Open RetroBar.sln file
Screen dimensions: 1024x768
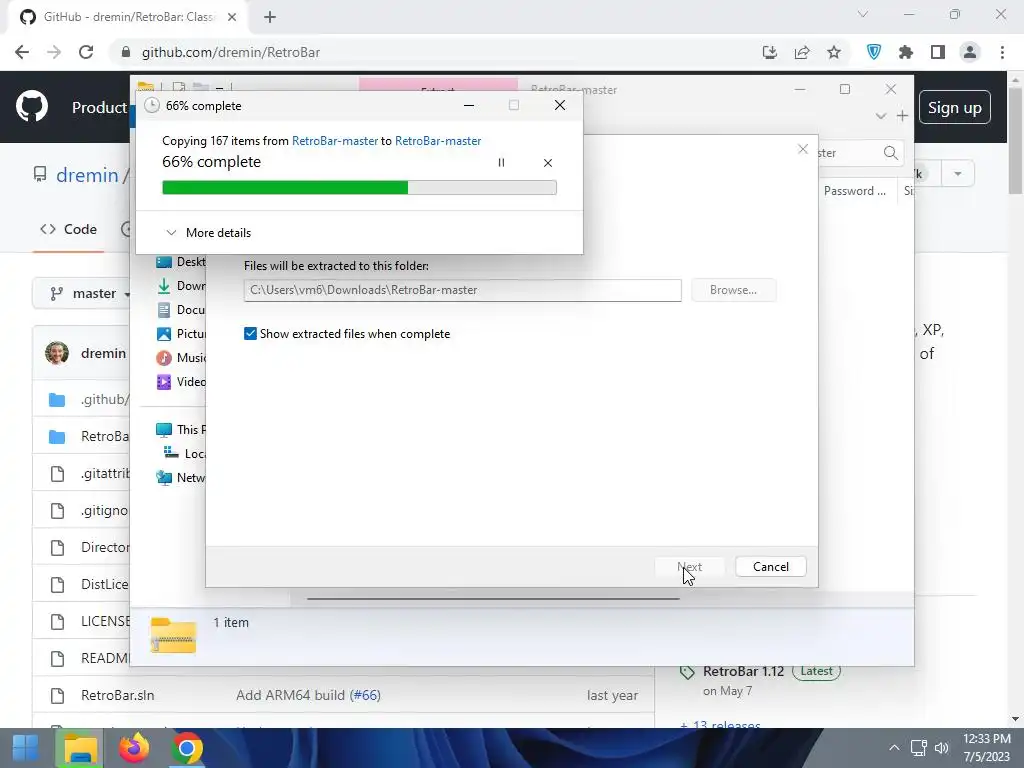(118, 696)
